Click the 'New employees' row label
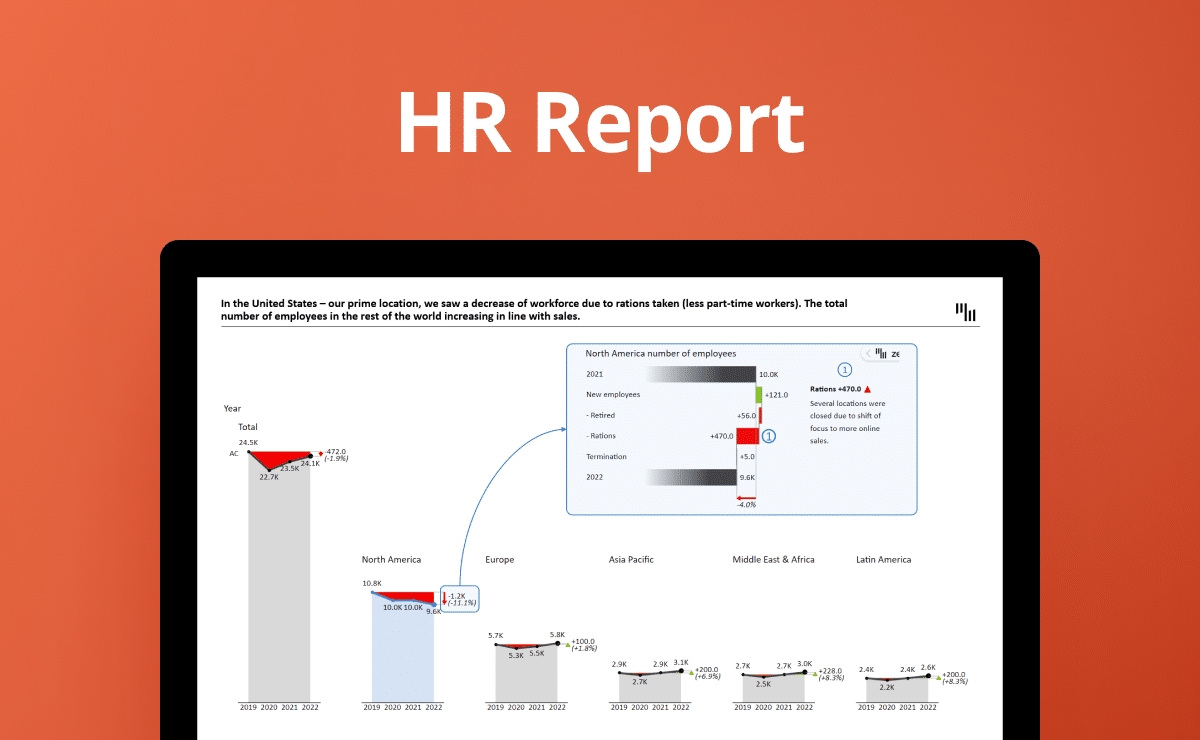Screen dimensions: 1200x740 click(x=613, y=394)
